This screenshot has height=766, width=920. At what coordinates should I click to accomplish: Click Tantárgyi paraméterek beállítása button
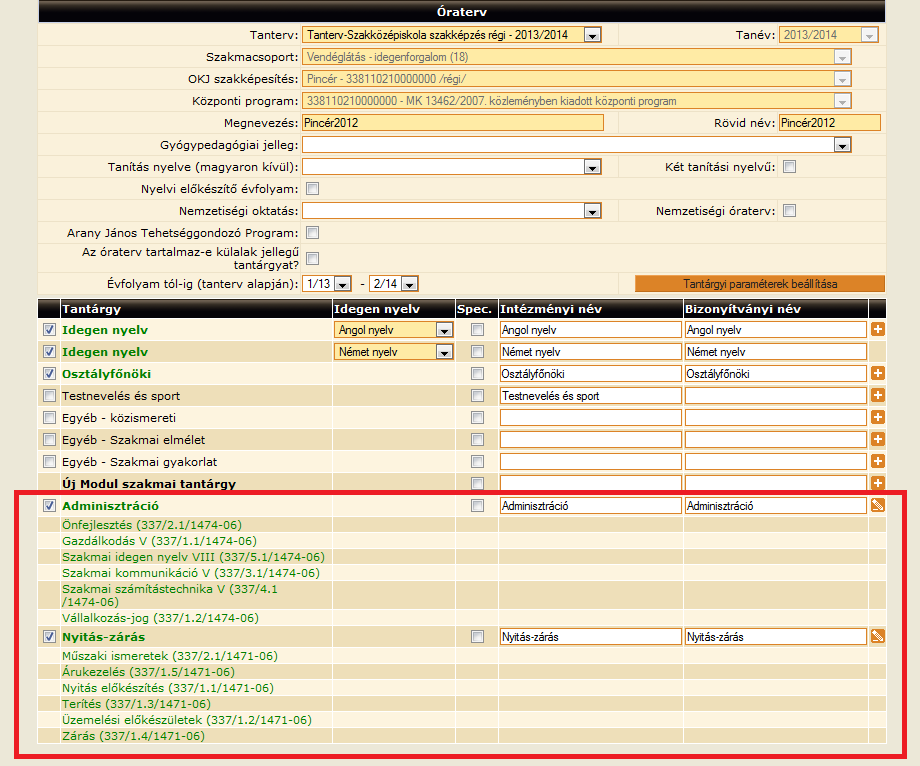[760, 284]
